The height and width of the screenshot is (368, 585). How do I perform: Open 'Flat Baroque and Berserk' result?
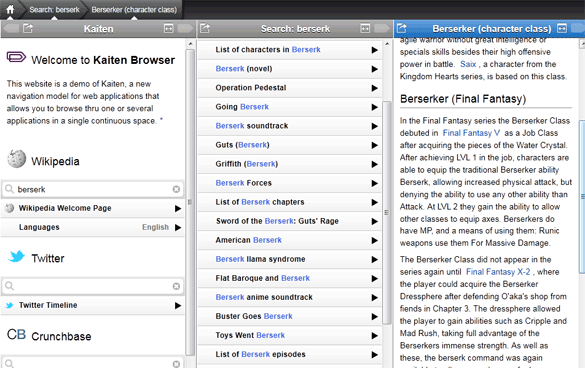(289, 278)
